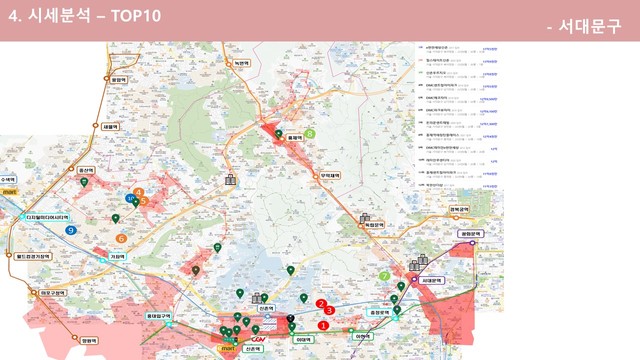Image resolution: width=640 pixels, height=360 pixels.
Task: Select orange marker 6 above 가좌역
Action: [121, 238]
